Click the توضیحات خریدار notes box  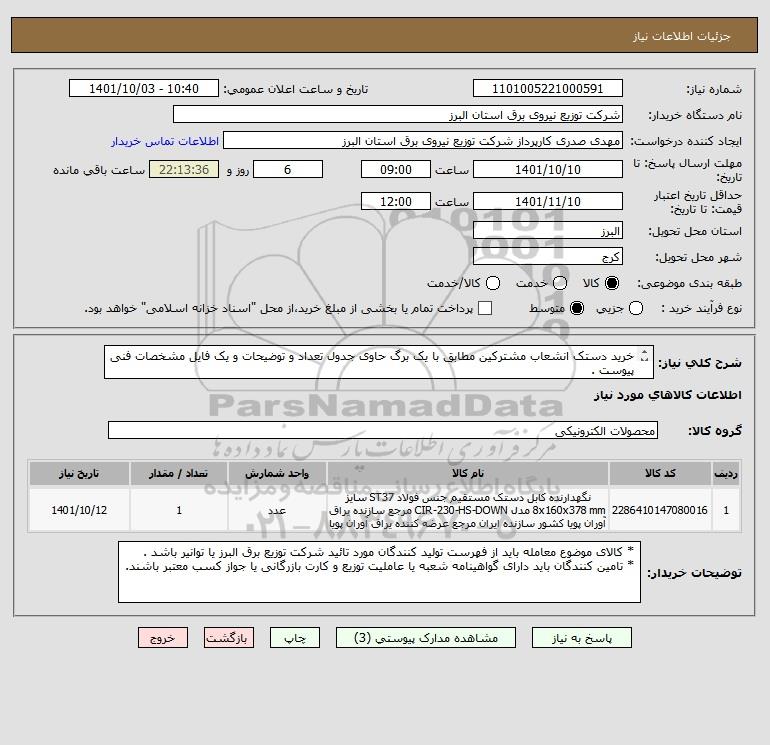[x=379, y=572]
